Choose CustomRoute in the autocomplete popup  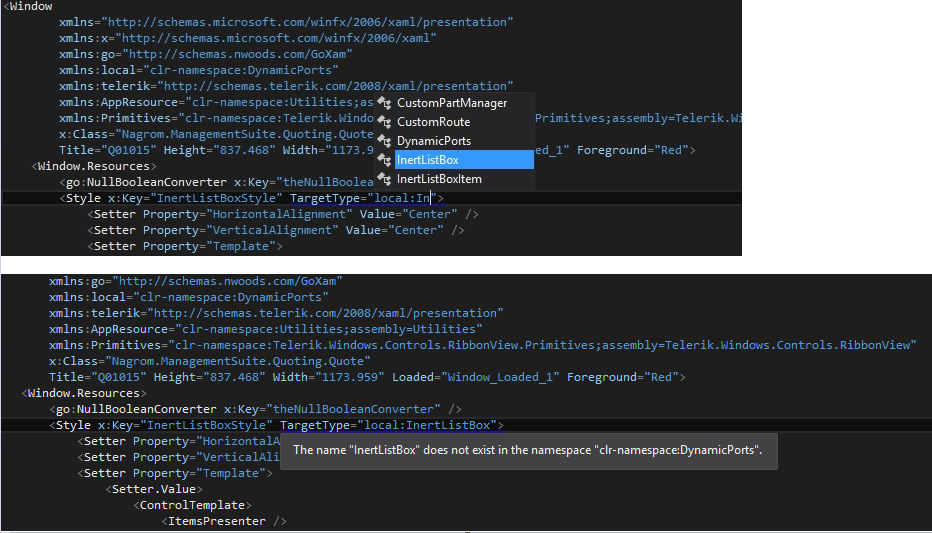coord(433,122)
